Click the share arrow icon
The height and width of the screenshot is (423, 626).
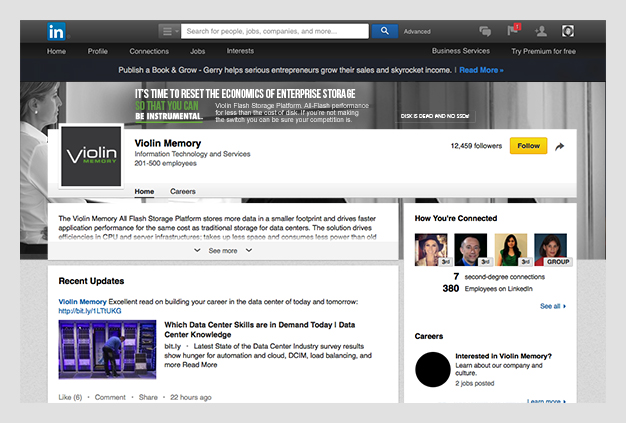pyautogui.click(x=560, y=146)
